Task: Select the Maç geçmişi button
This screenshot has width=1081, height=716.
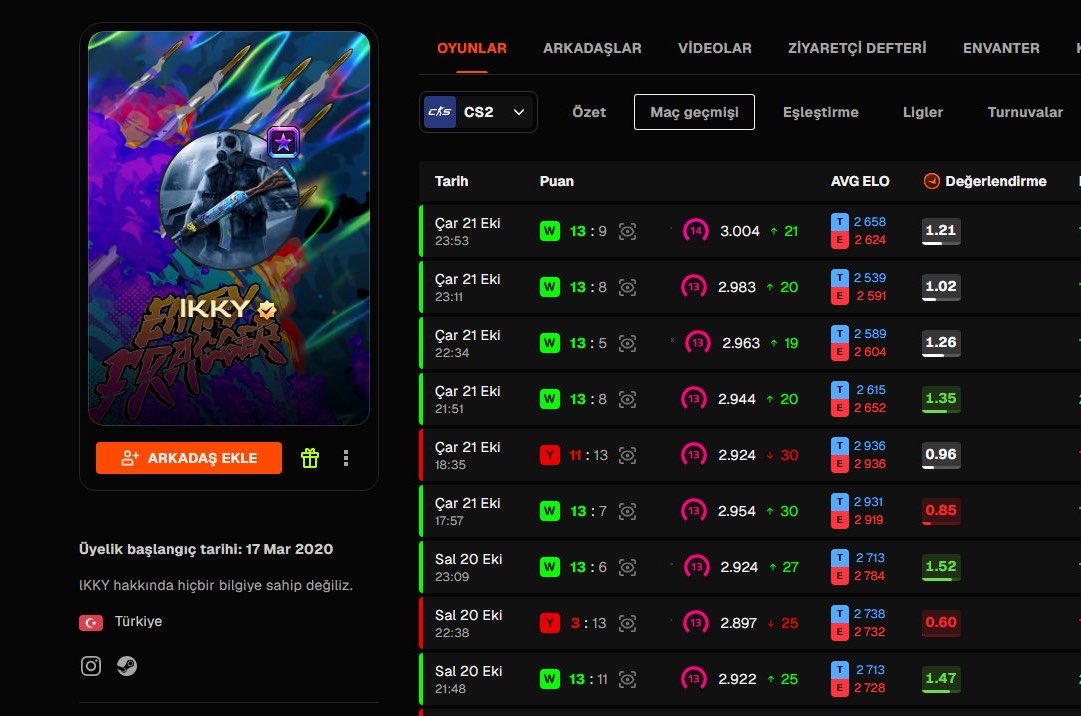Action: coord(694,112)
